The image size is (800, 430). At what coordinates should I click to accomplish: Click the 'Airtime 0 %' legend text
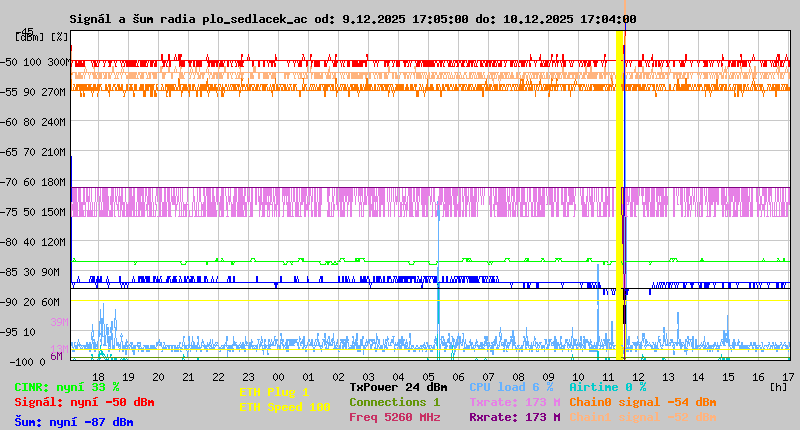coord(608,387)
